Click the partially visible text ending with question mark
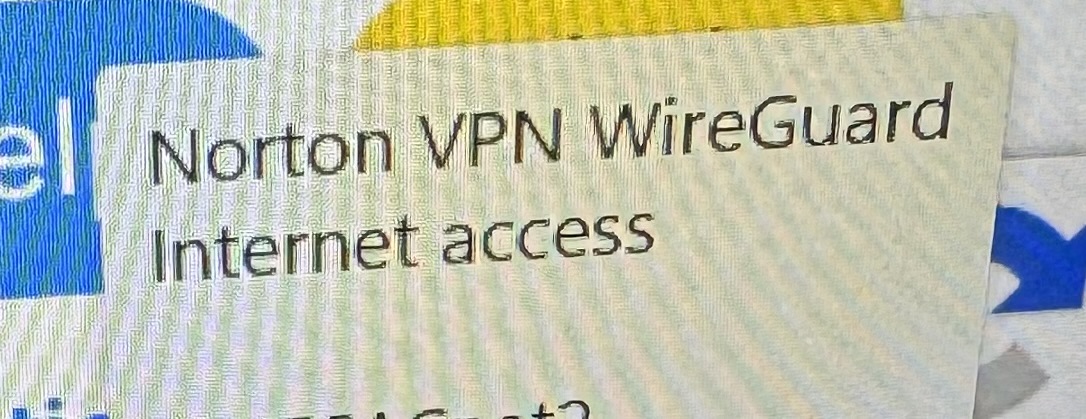This screenshot has height=419, width=1086. [x=443, y=411]
